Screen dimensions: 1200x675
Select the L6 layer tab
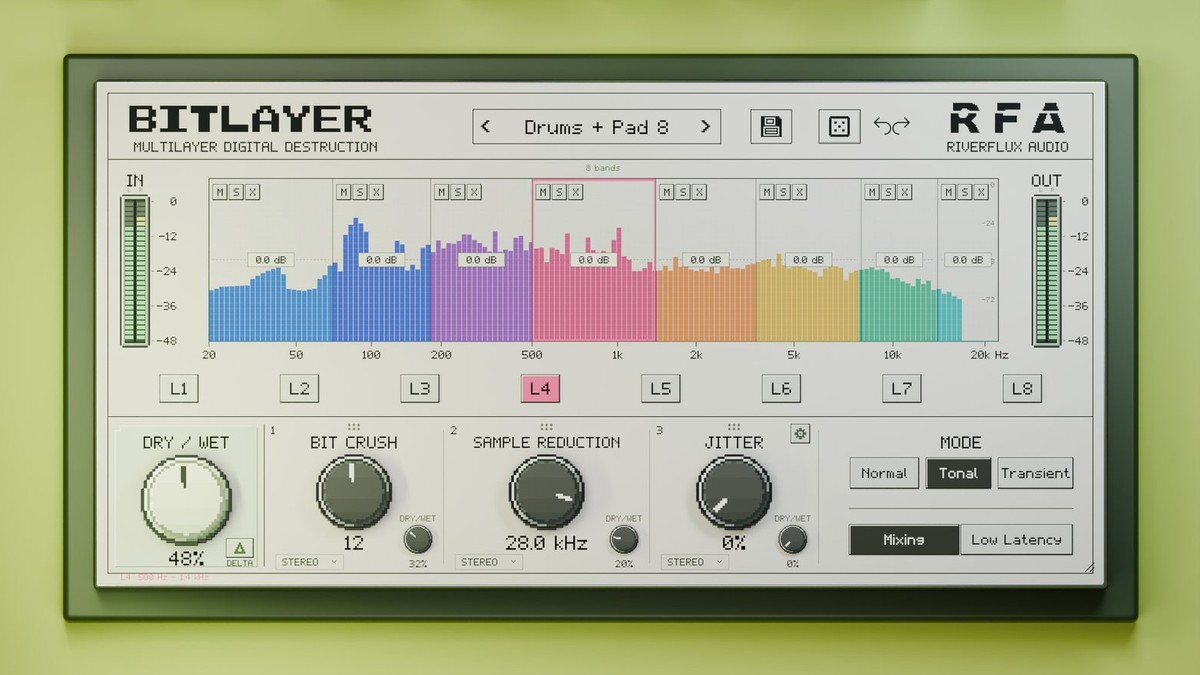point(781,389)
